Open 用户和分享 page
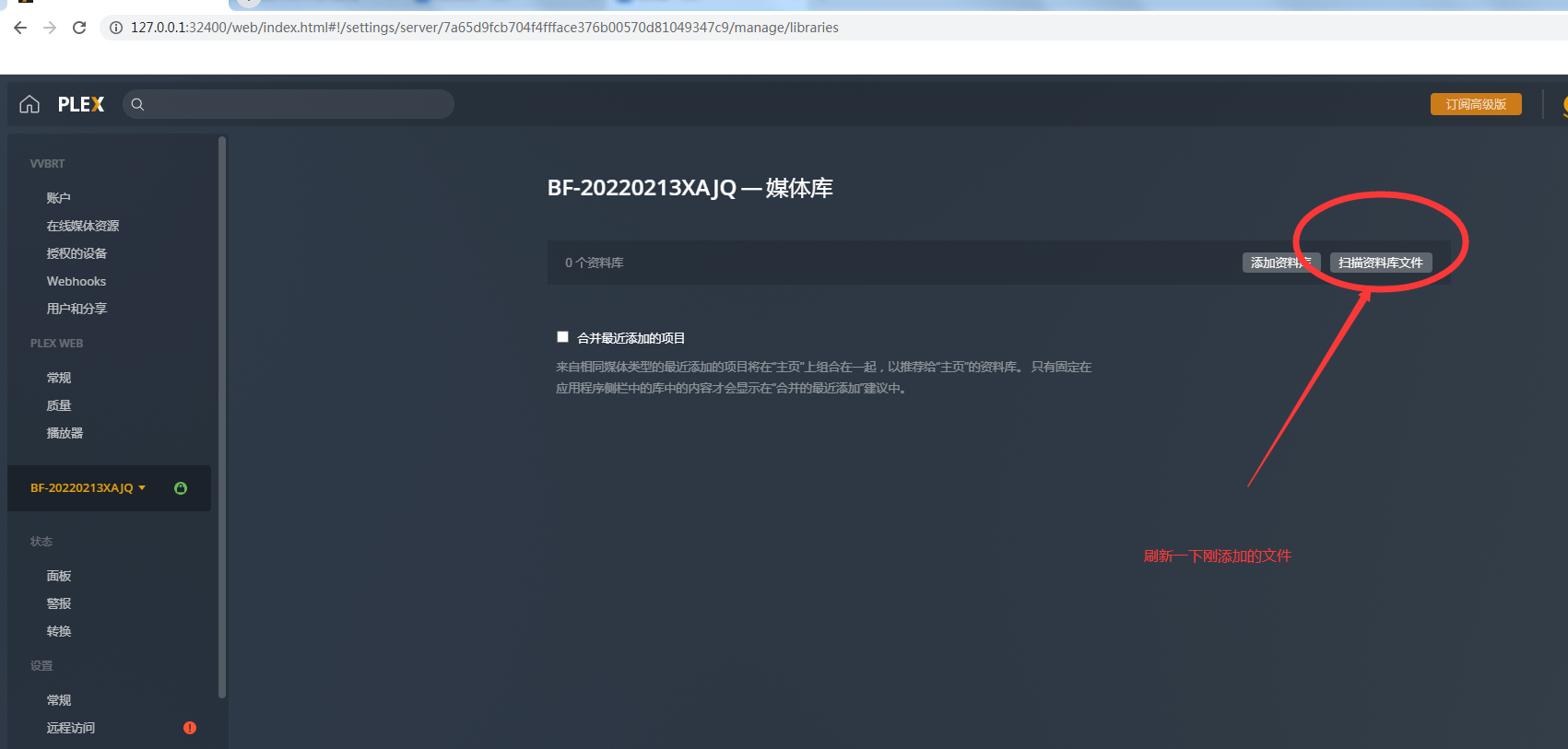The width and height of the screenshot is (1568, 749). pos(77,309)
